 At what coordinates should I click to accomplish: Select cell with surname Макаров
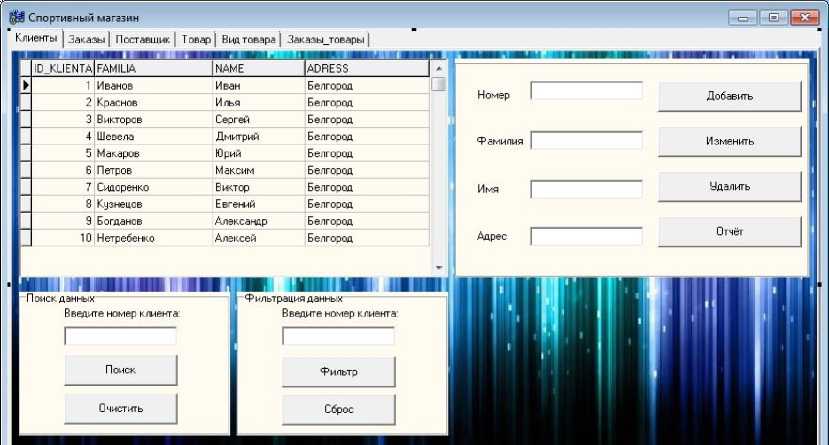153,153
